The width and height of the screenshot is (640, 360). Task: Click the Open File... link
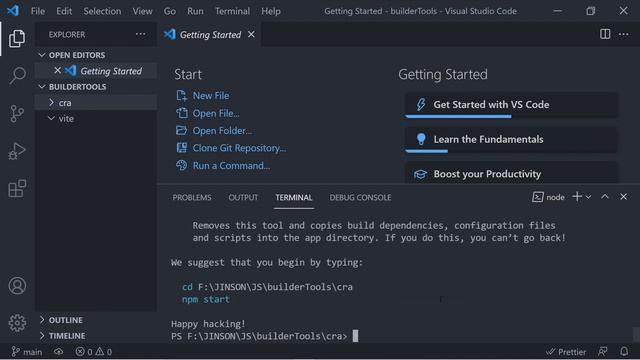point(216,113)
